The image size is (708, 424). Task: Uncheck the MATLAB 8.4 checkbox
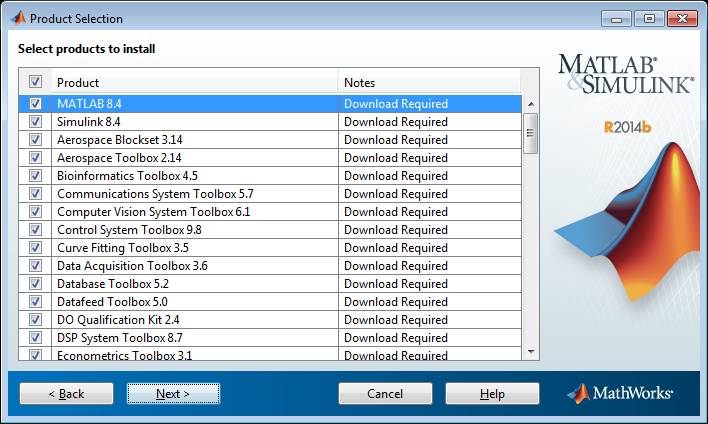(x=36, y=104)
